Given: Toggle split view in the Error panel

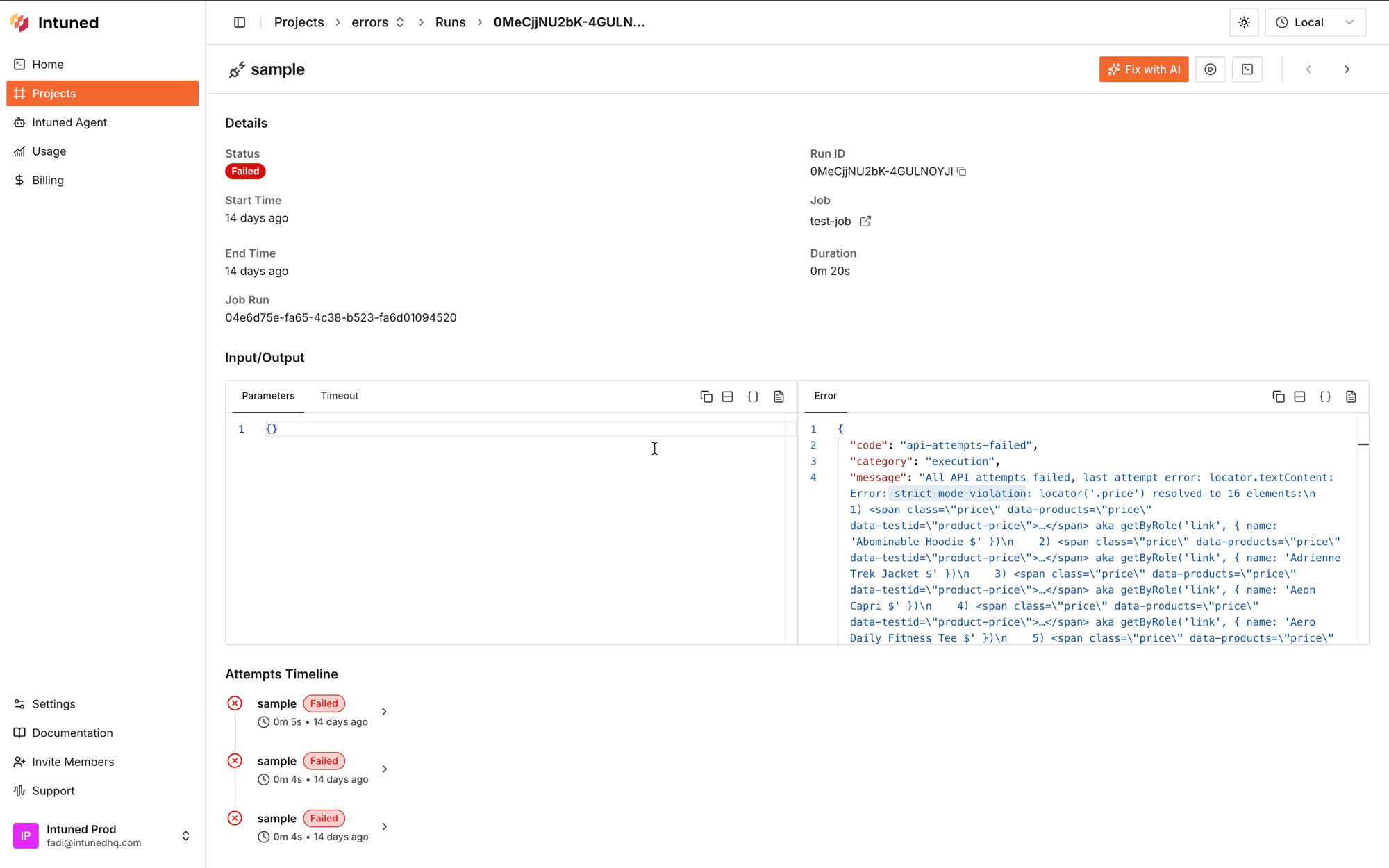Looking at the screenshot, I should pos(1299,396).
